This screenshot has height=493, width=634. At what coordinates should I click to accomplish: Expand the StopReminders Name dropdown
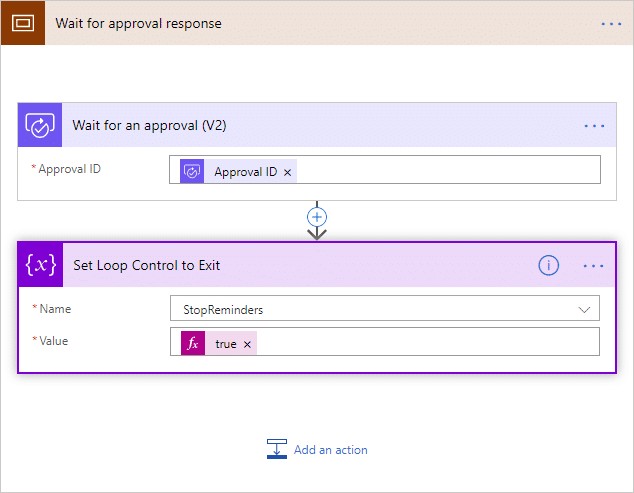(x=584, y=310)
